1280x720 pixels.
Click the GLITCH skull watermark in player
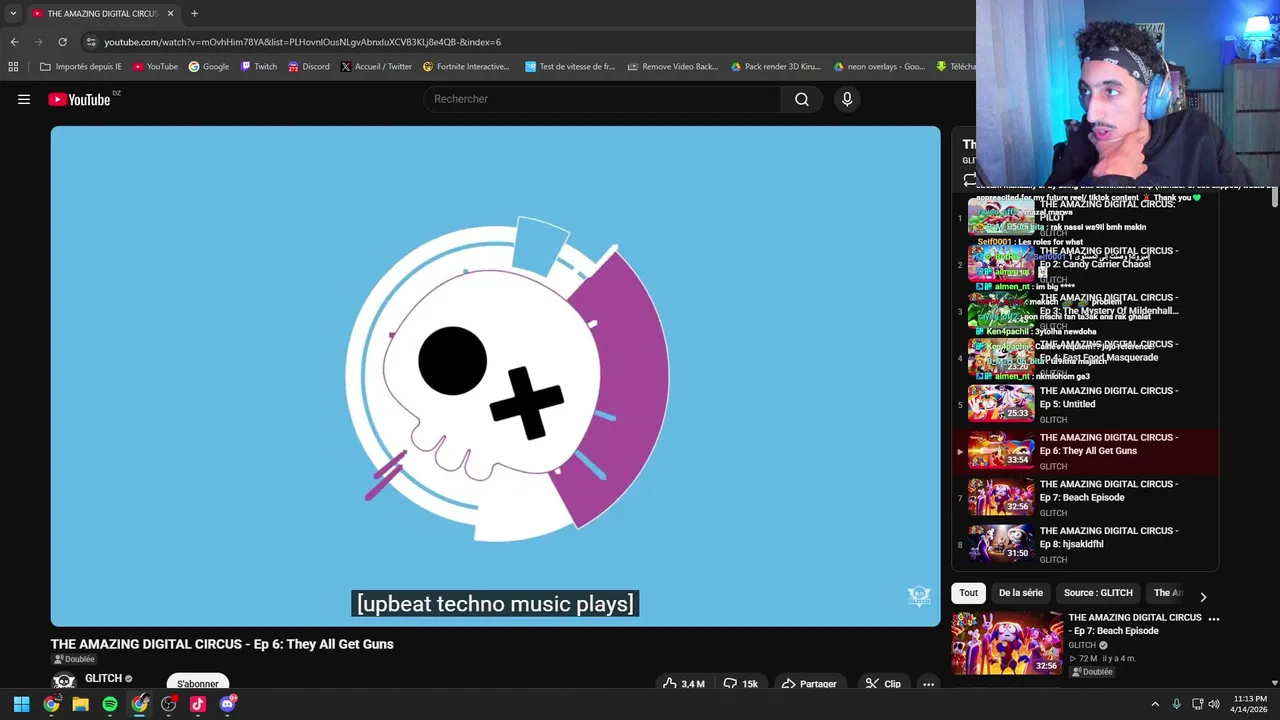point(919,597)
